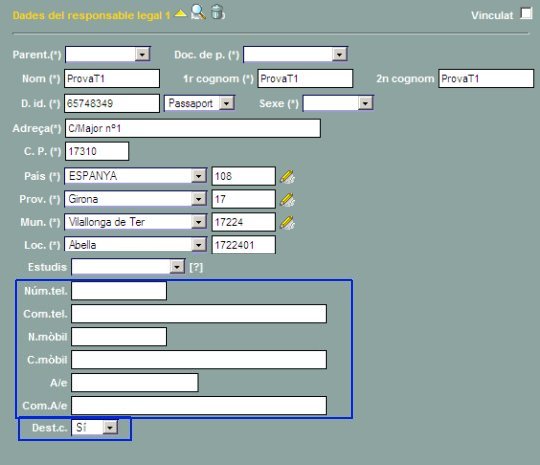Open the Mun. dropdown showing Vilallonga de Ter
This screenshot has width=540, height=465.
[x=136, y=222]
